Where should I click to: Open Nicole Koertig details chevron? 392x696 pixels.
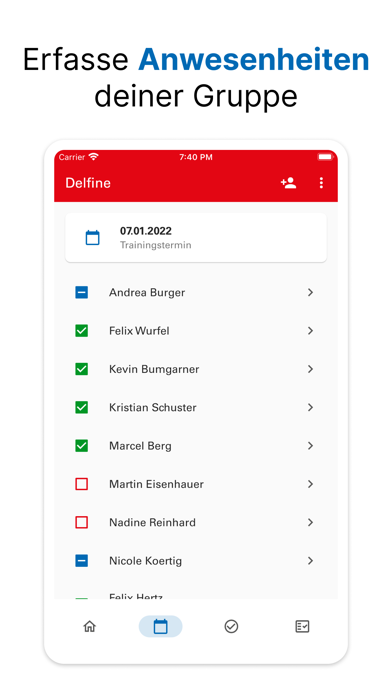click(310, 561)
